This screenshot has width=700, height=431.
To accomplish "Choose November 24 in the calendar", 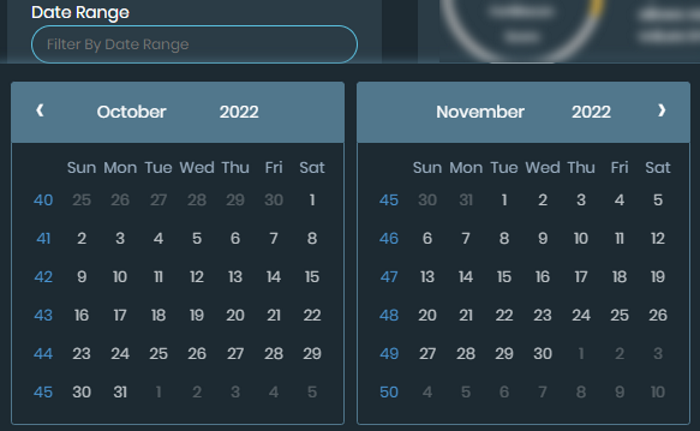I will (581, 315).
